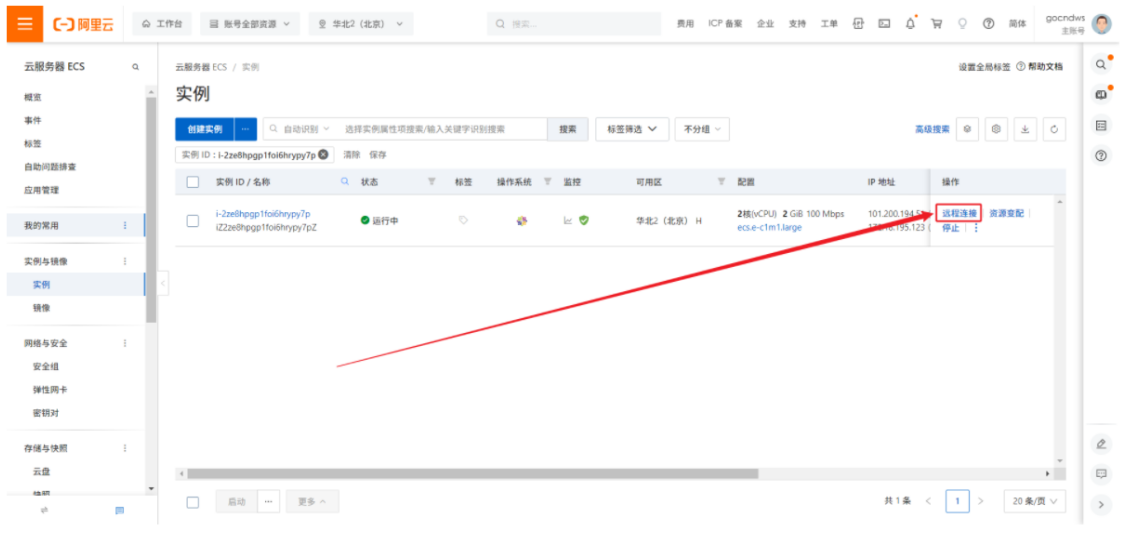Open the 标签筛选 dropdown
The image size is (1131, 545).
click(632, 129)
